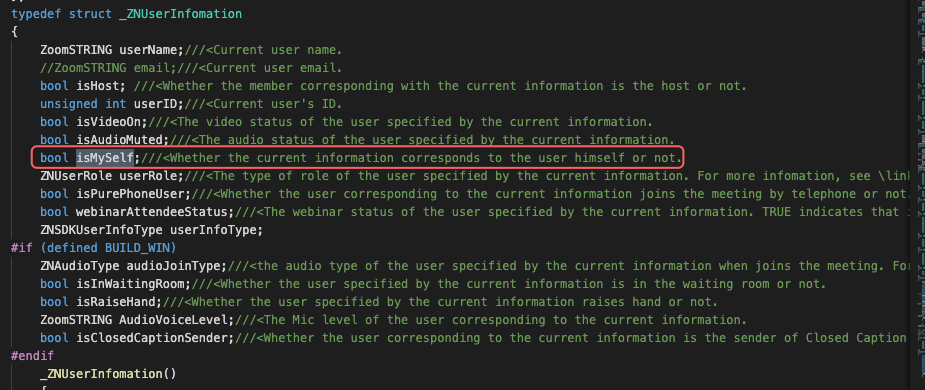
Task: Click the #endif directive
Action: tap(32, 356)
